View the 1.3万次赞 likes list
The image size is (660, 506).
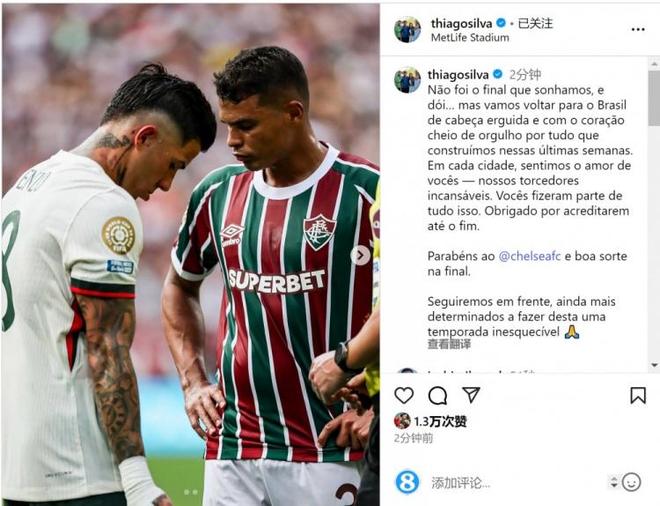point(440,421)
